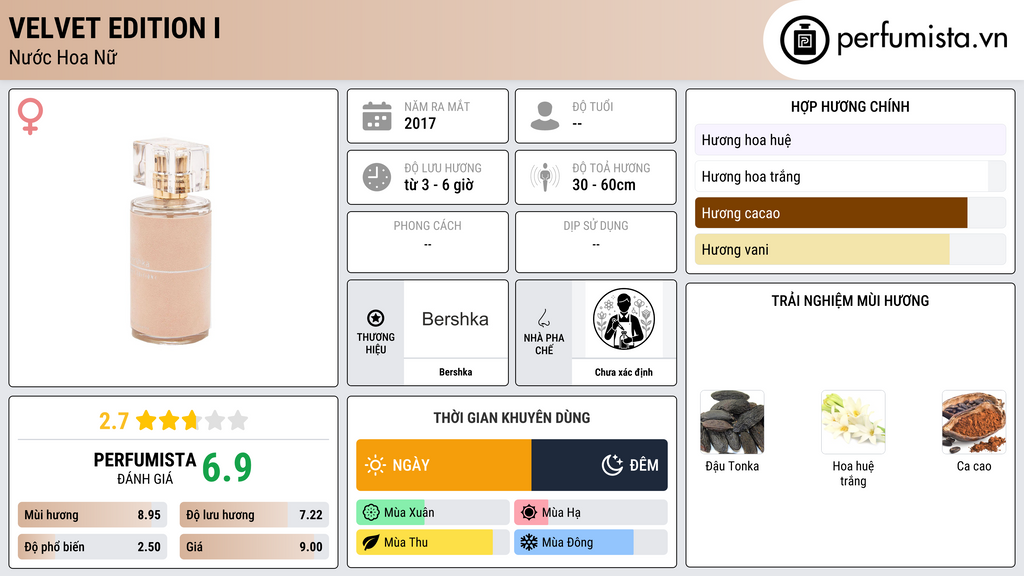Click the Phong cách card
The height and width of the screenshot is (576, 1024).
point(428,242)
